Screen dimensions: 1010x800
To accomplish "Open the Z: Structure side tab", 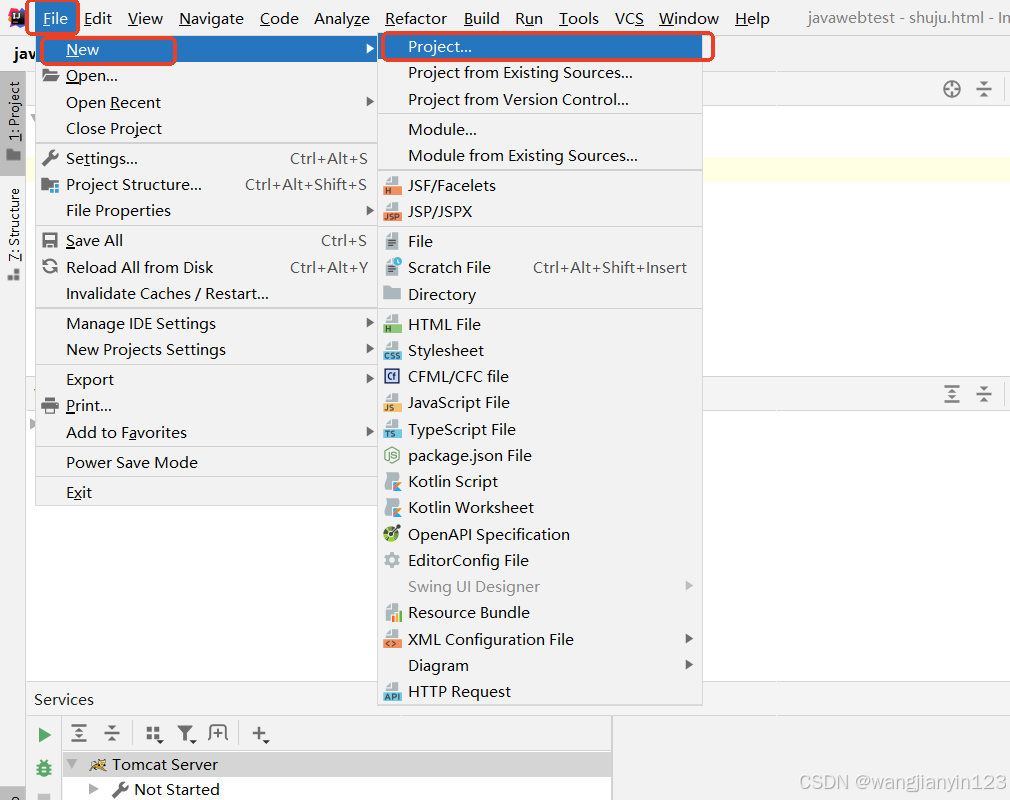I will click(x=14, y=233).
